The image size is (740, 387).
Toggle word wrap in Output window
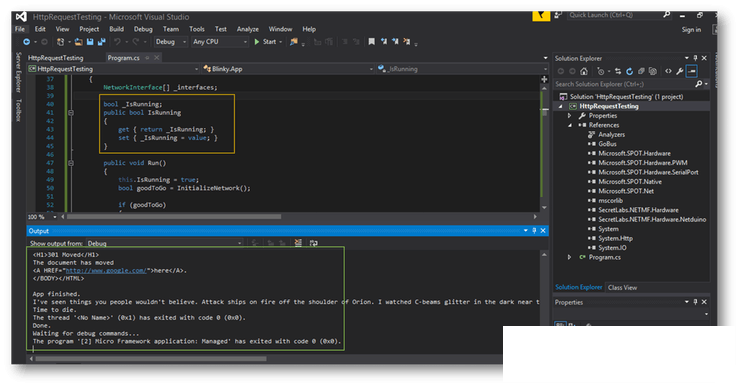[x=313, y=243]
